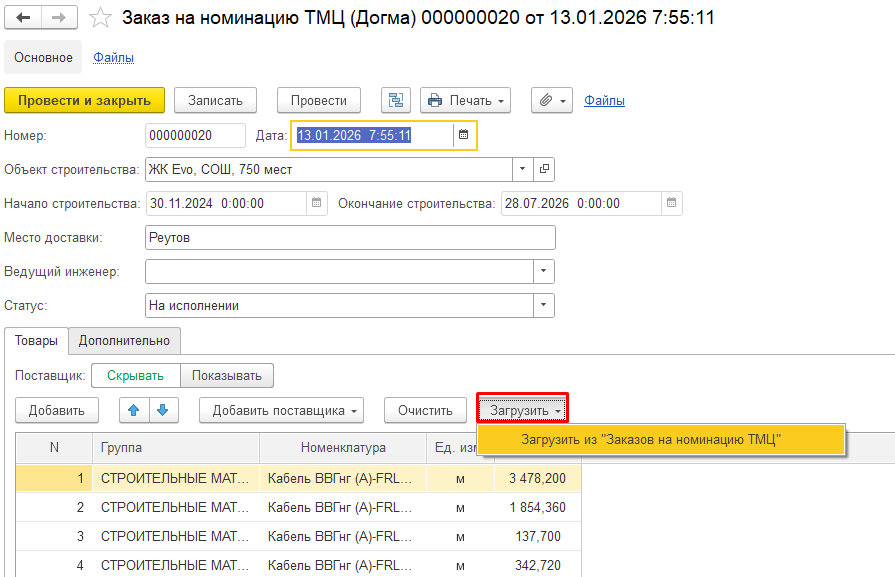Add document to favorites with star icon

tap(100, 18)
